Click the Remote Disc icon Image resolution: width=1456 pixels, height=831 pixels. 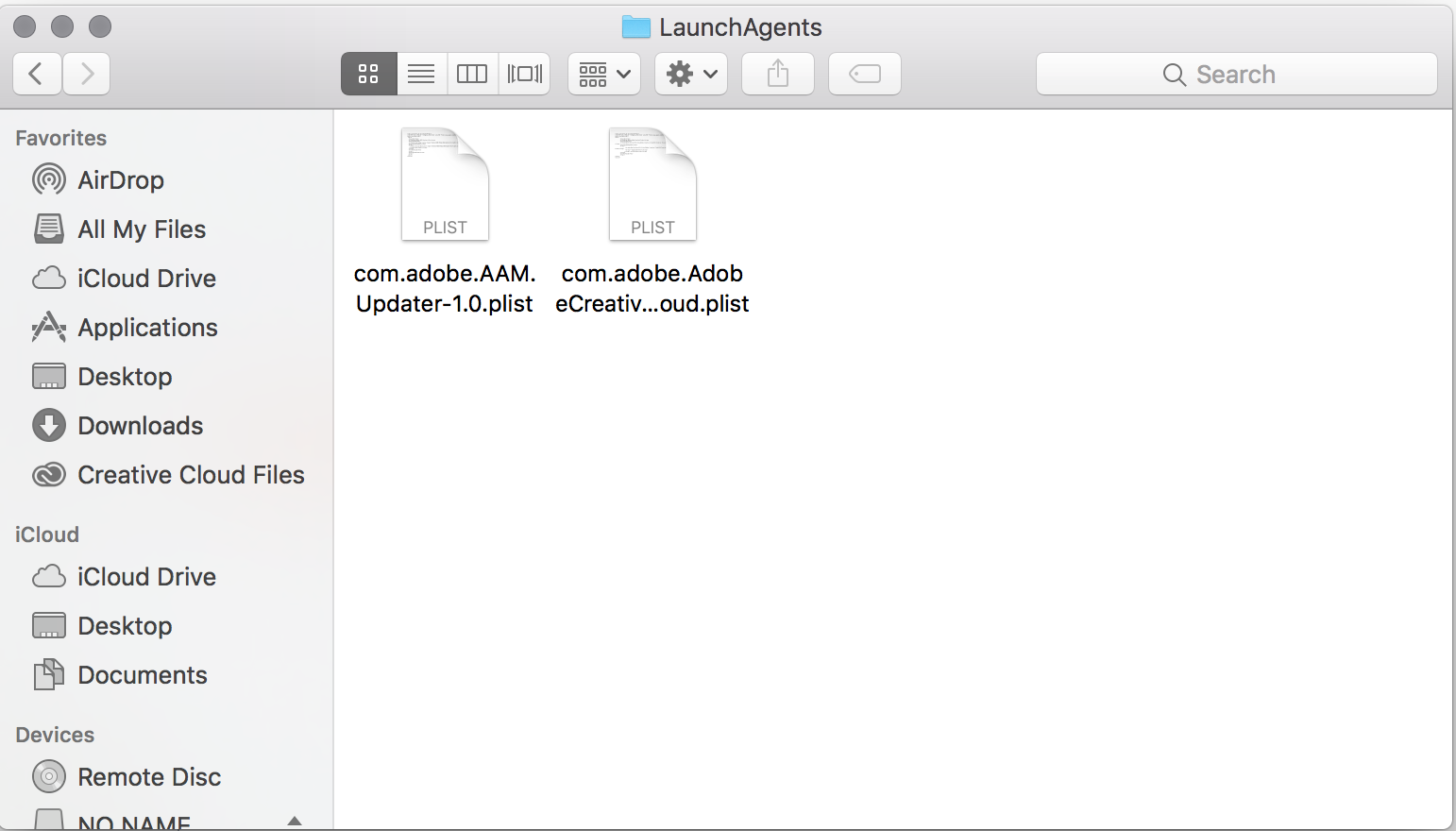click(49, 776)
